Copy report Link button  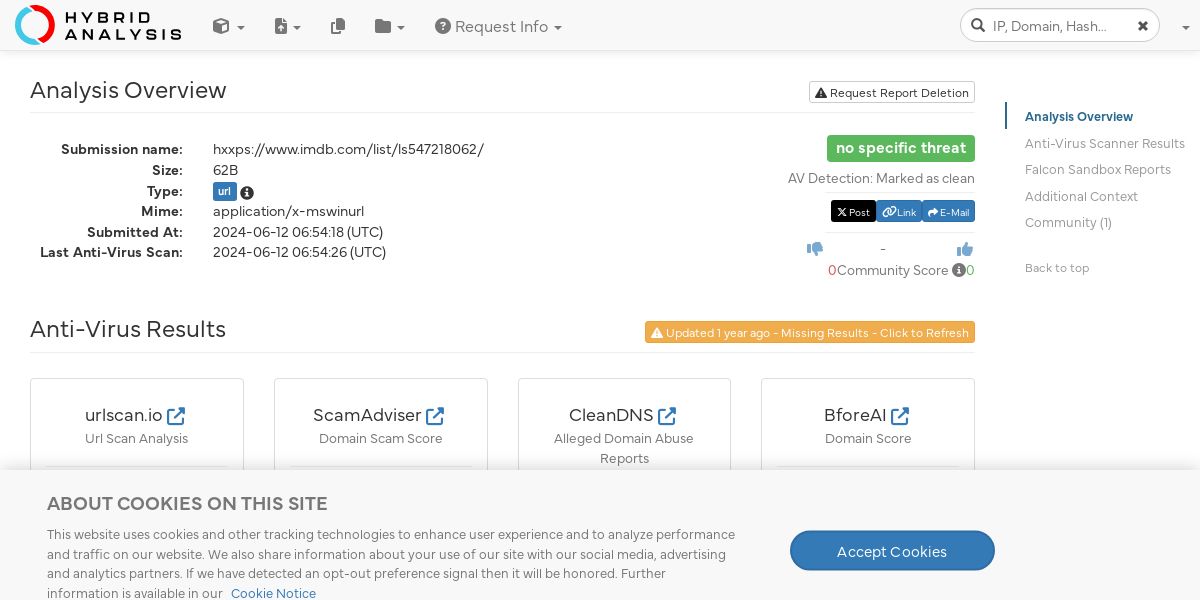(x=899, y=212)
